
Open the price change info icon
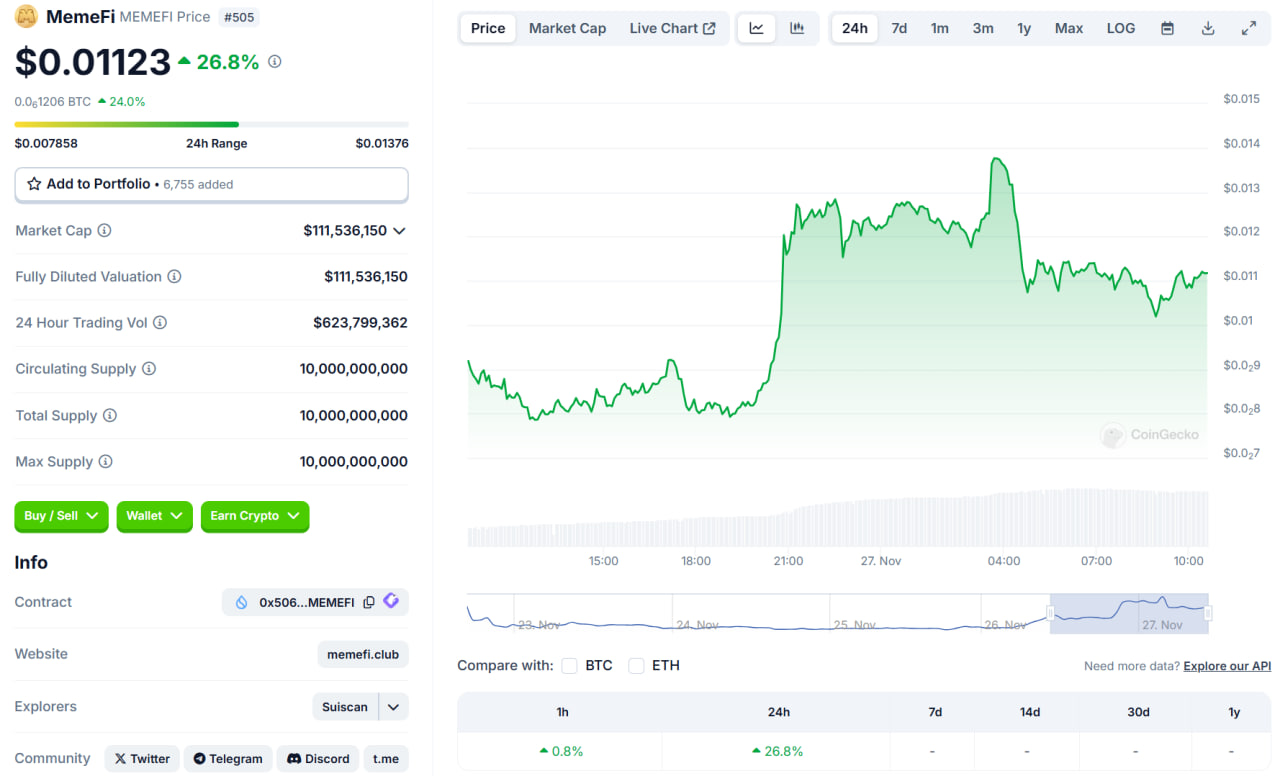pyautogui.click(x=275, y=62)
